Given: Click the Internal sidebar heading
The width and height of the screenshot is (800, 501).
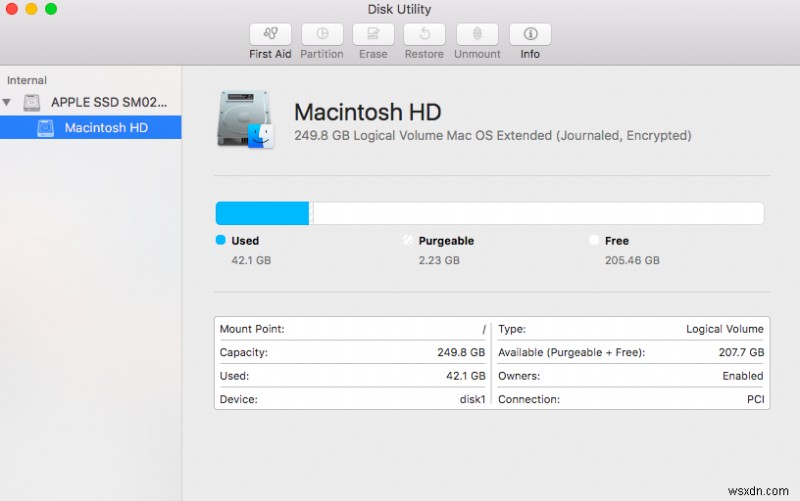Looking at the screenshot, I should [27, 80].
